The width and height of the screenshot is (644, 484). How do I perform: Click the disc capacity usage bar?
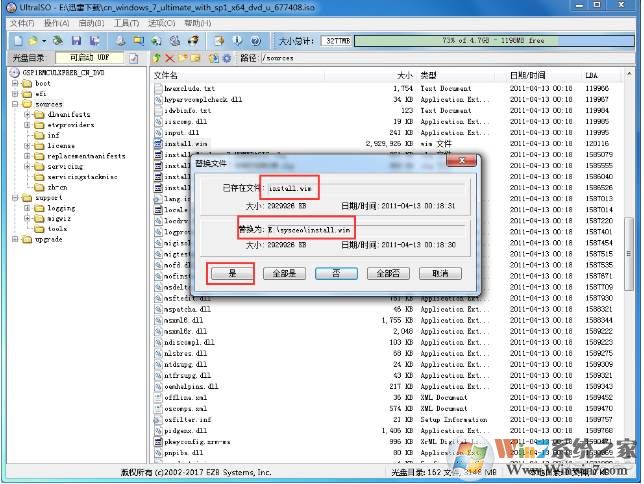pyautogui.click(x=480, y=41)
